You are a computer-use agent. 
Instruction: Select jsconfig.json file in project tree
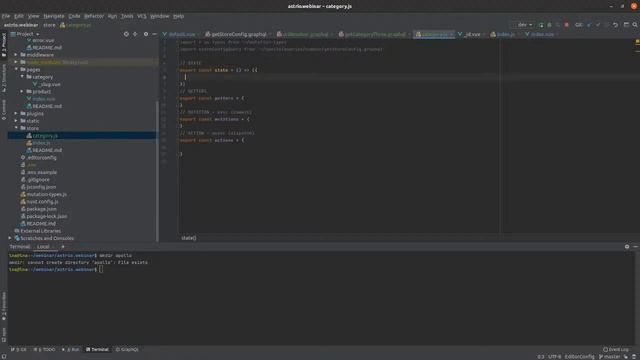coord(38,187)
